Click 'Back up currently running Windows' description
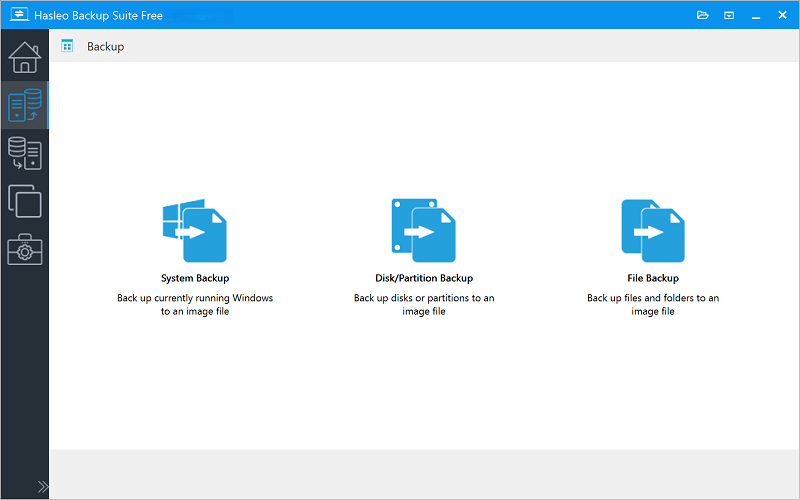 (195, 305)
